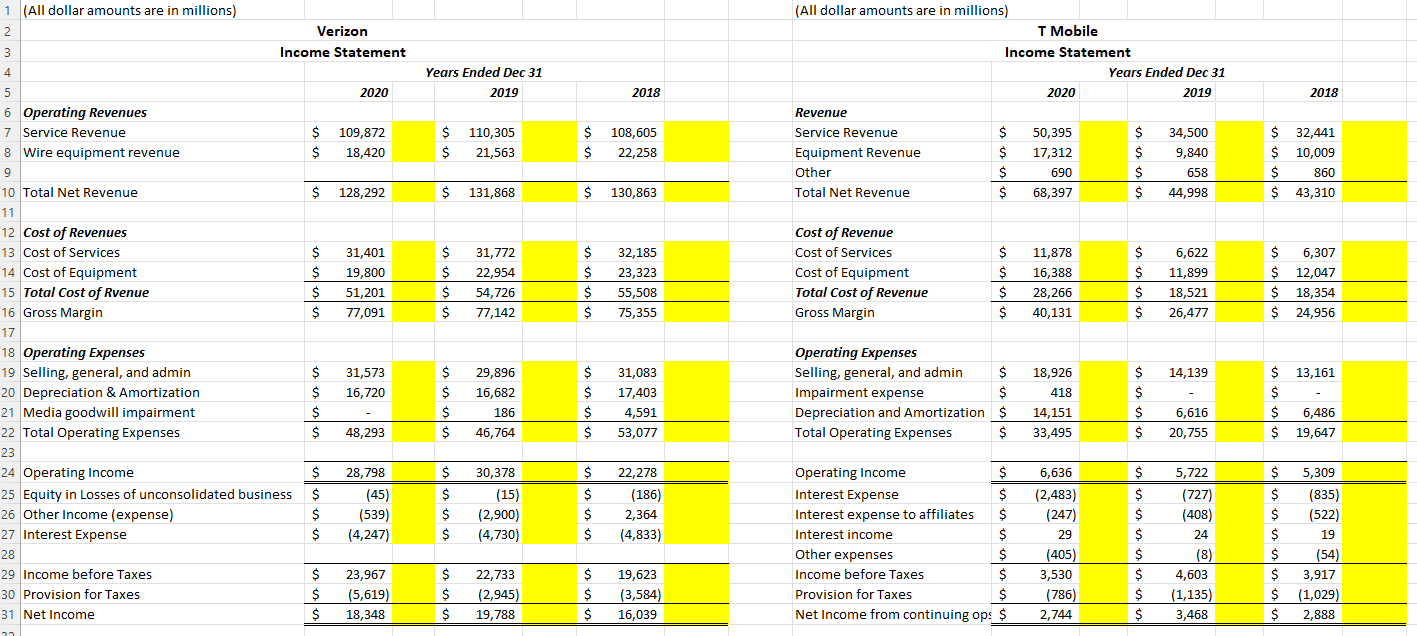Select the Income Statement cell under T Mobile

(x=1067, y=52)
